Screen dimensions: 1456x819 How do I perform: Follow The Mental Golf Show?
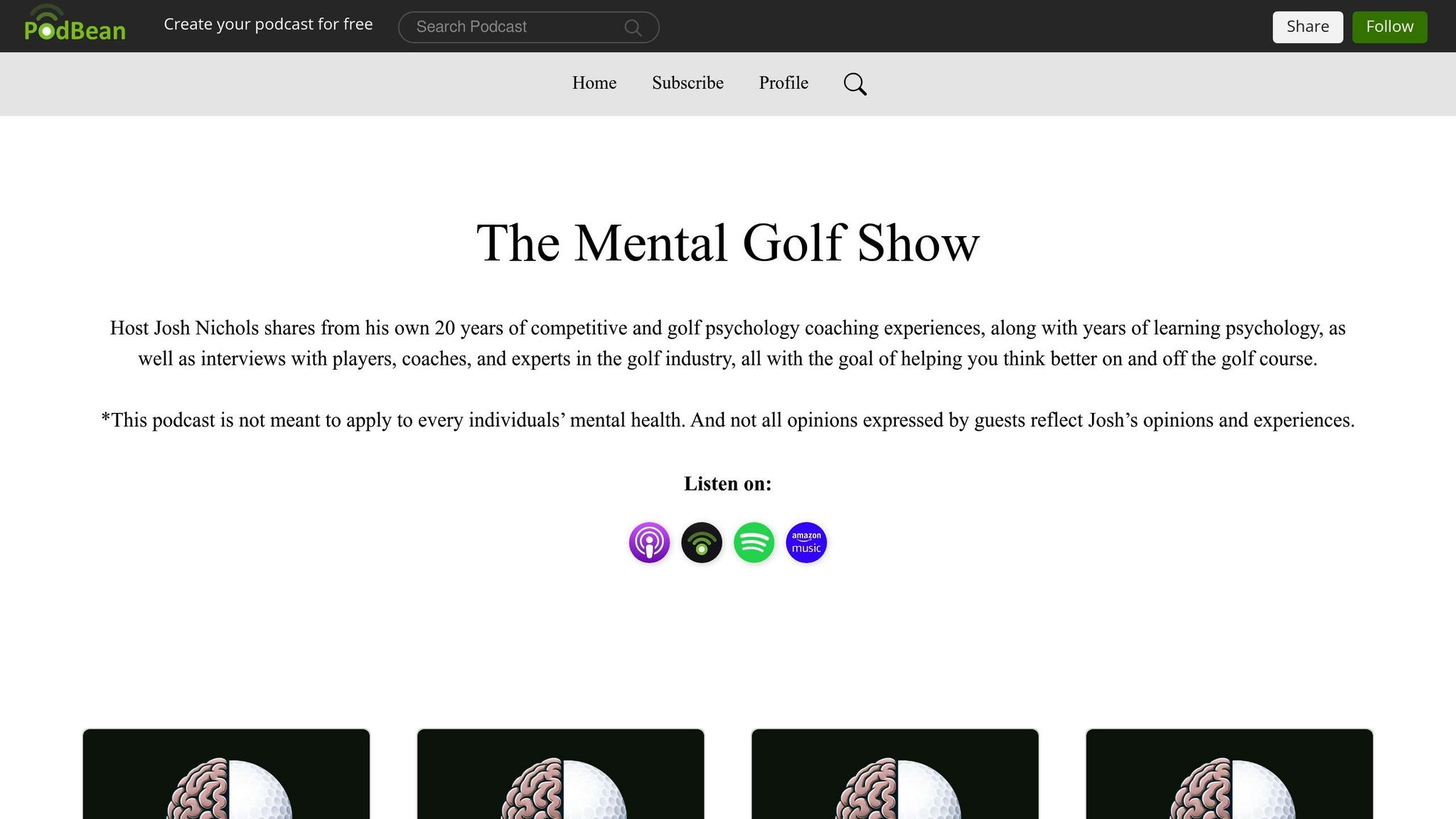pos(1388,26)
